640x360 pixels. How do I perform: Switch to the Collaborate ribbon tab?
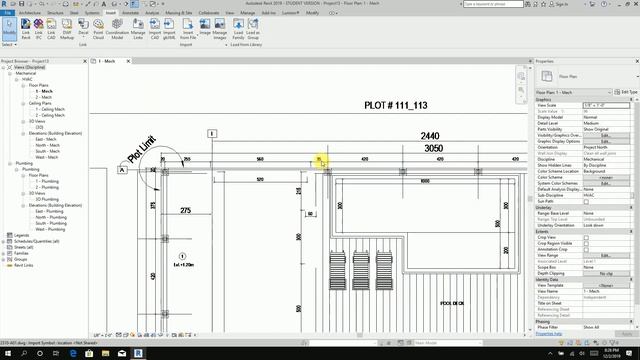click(209, 13)
